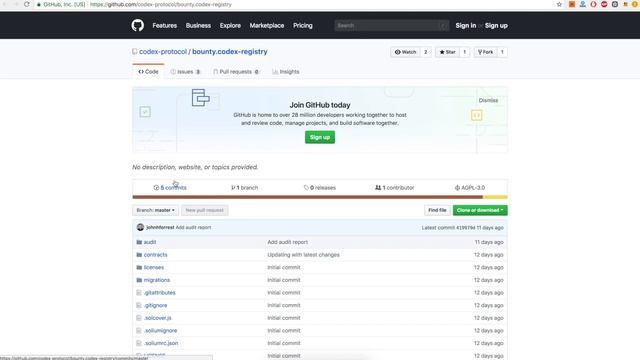Image resolution: width=640 pixels, height=360 pixels.
Task: Open the audit folder
Action: coord(150,242)
